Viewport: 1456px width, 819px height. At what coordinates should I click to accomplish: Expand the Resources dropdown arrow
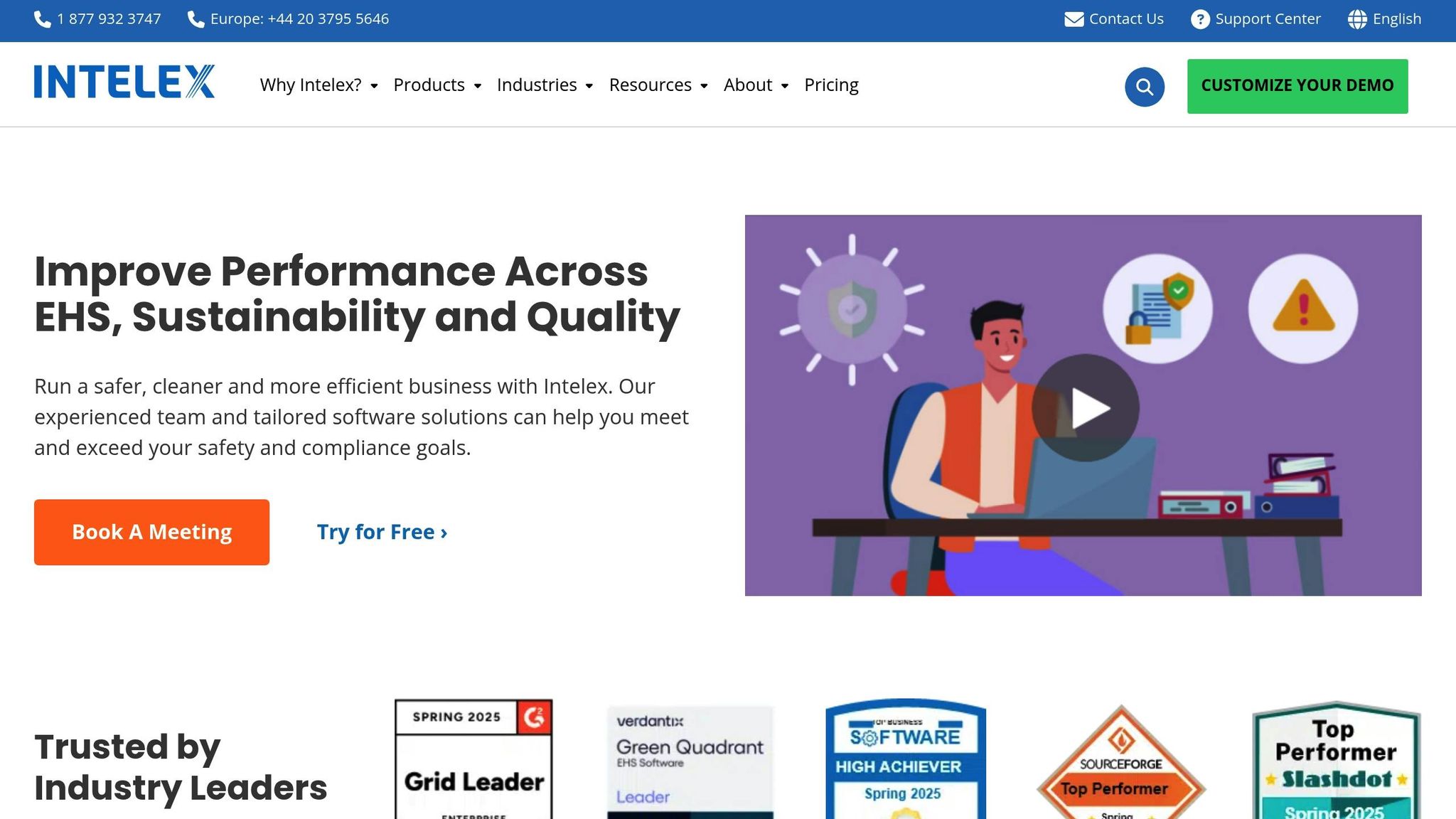point(704,86)
